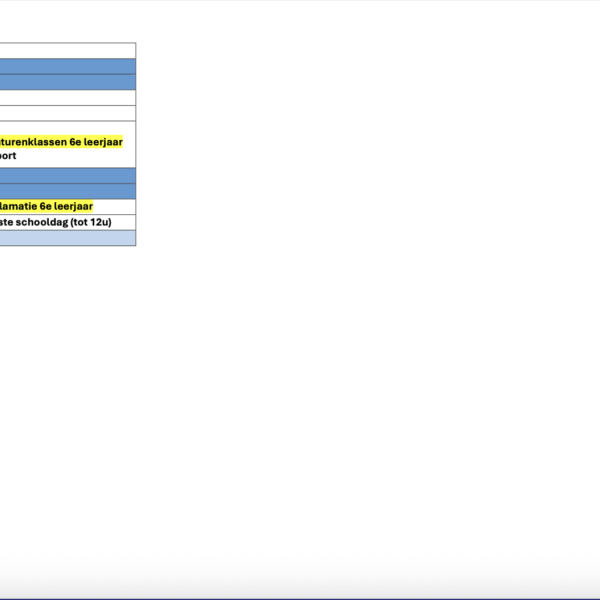The width and height of the screenshot is (600, 600).
Task: Click the highlighted "lamatie 6e leerjaar" text
Action: 50,206
